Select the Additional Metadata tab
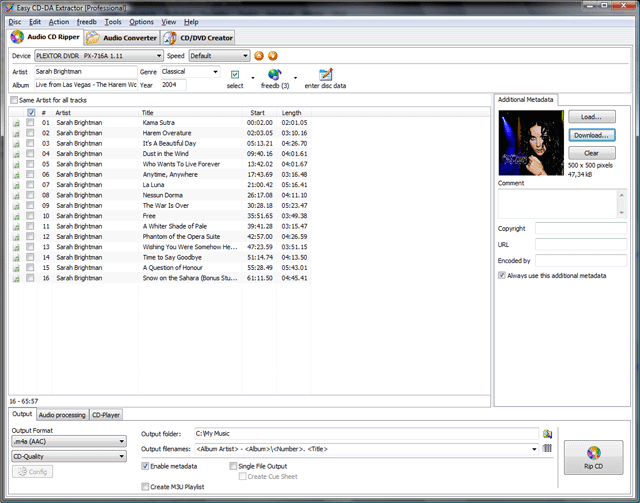The height and width of the screenshot is (503, 640). pyautogui.click(x=526, y=100)
